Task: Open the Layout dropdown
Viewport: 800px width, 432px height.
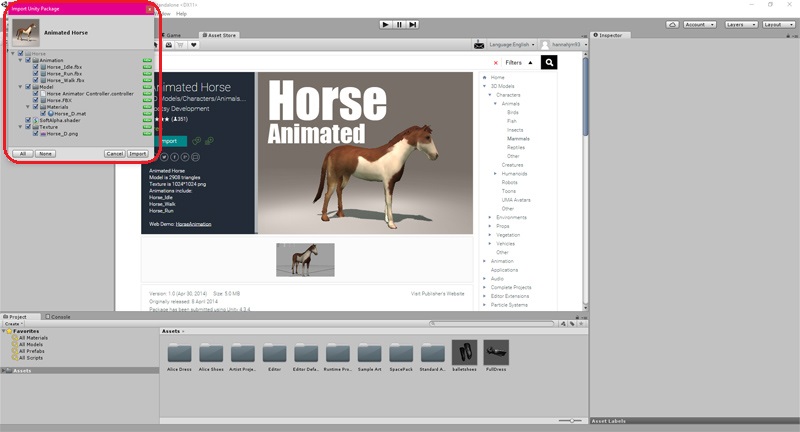Action: (x=779, y=24)
